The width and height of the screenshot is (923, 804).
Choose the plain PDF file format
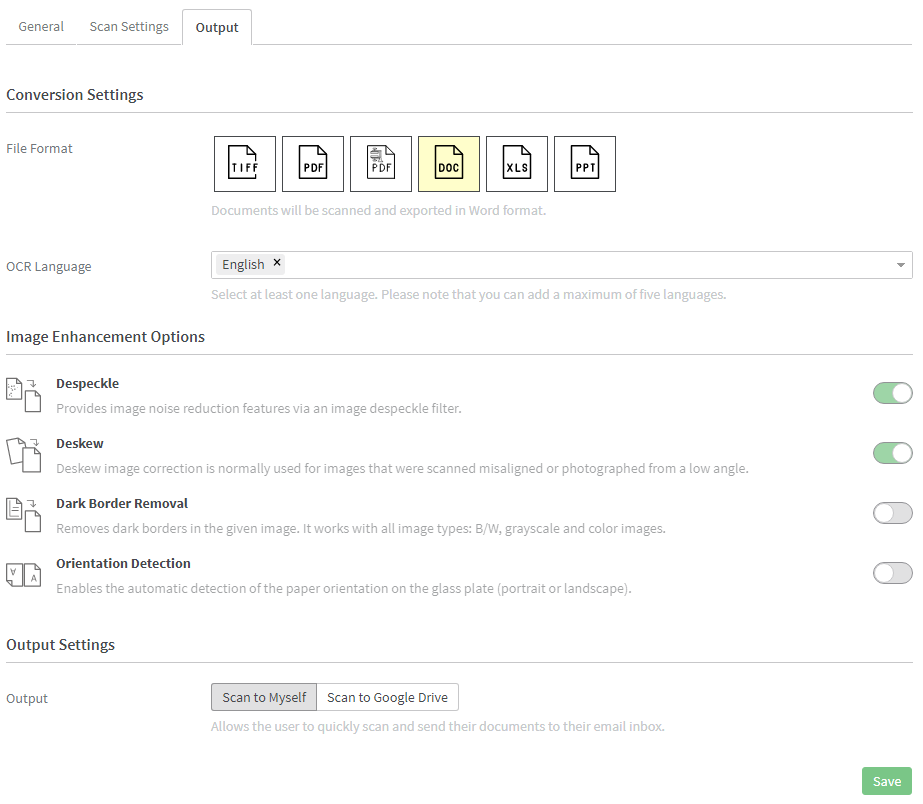click(313, 164)
